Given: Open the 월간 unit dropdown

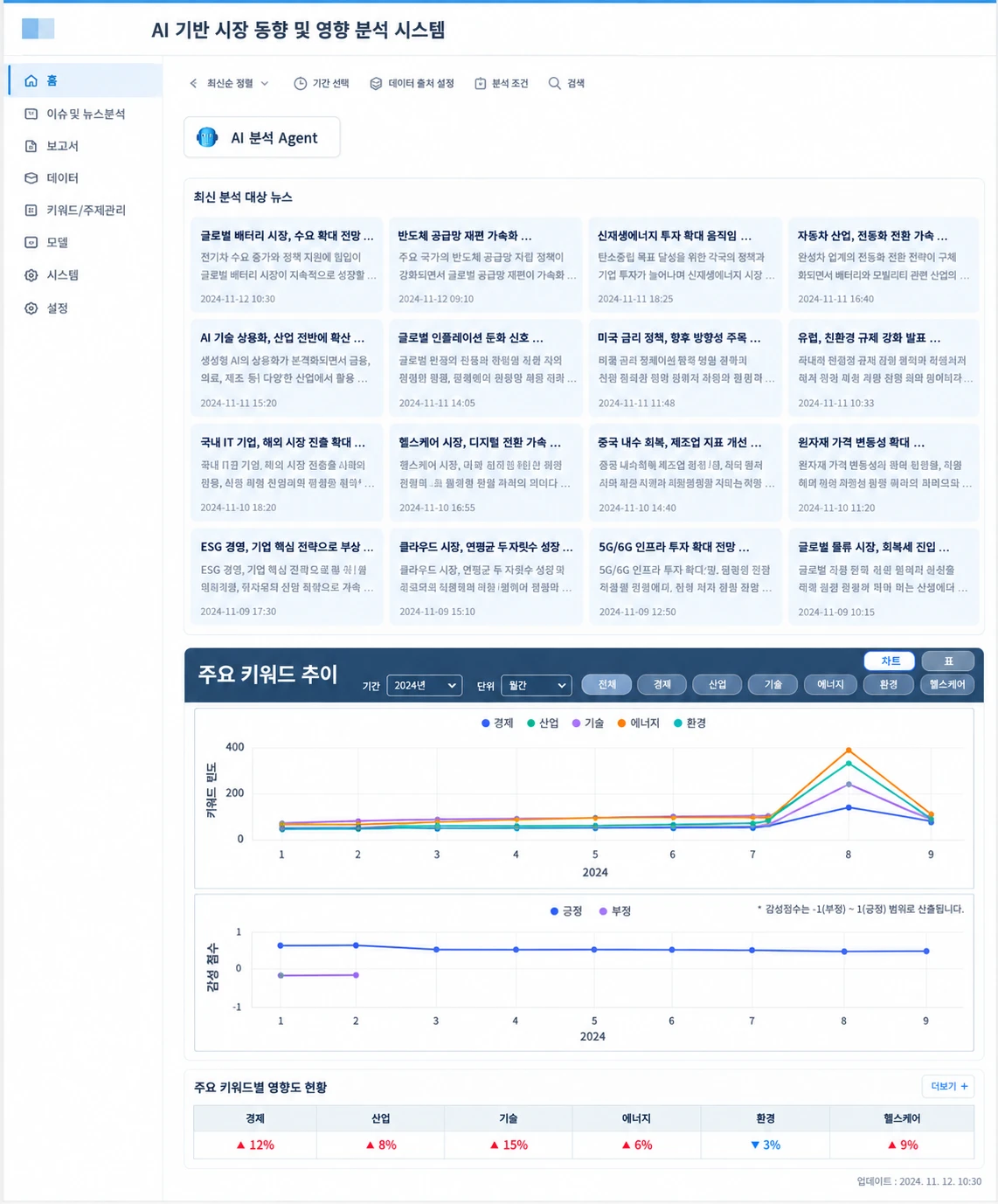Looking at the screenshot, I should (x=537, y=685).
